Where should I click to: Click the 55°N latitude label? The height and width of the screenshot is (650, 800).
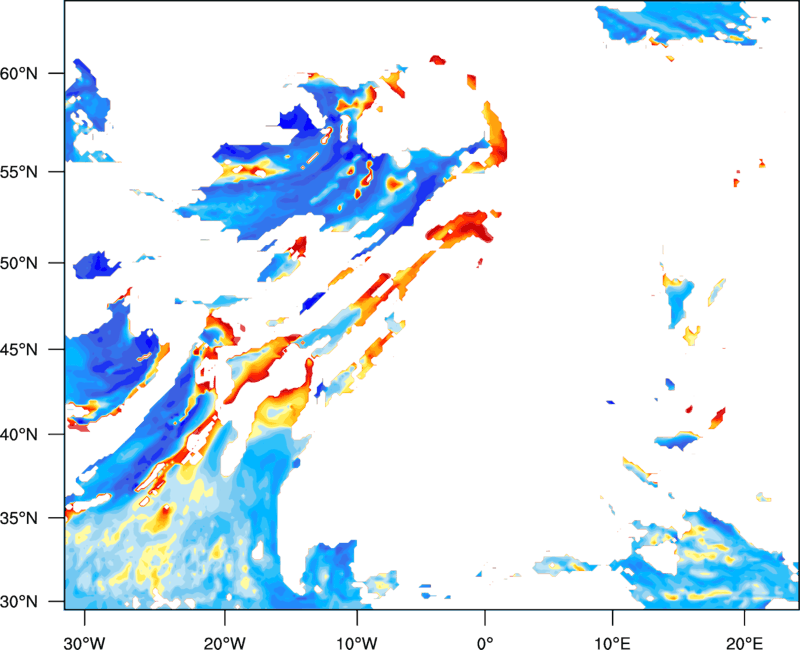click(x=19, y=172)
